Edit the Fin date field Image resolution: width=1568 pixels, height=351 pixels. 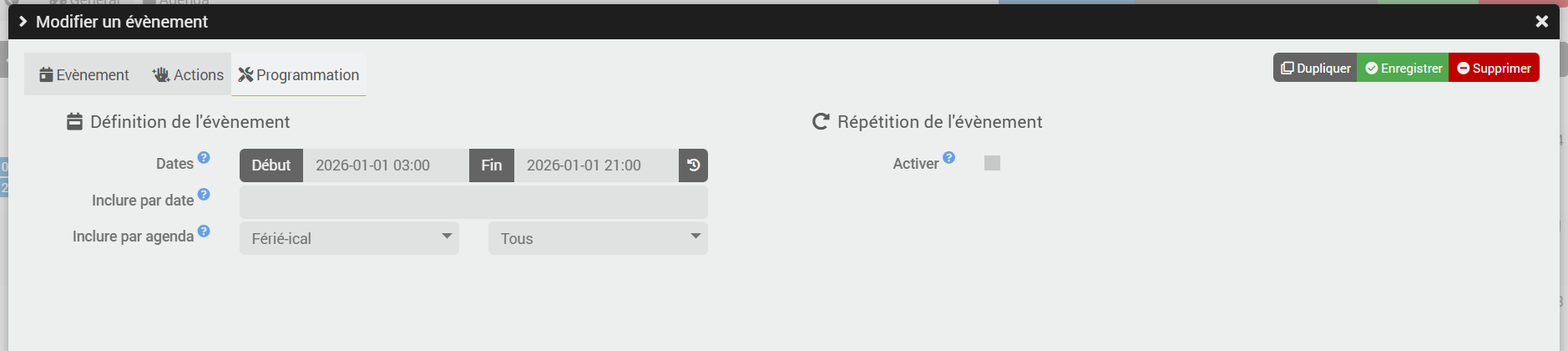pyautogui.click(x=594, y=165)
